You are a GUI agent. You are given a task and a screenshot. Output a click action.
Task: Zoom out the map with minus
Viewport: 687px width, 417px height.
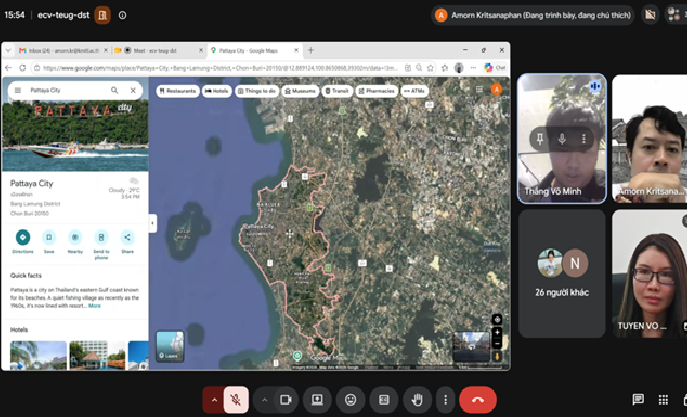(x=497, y=344)
